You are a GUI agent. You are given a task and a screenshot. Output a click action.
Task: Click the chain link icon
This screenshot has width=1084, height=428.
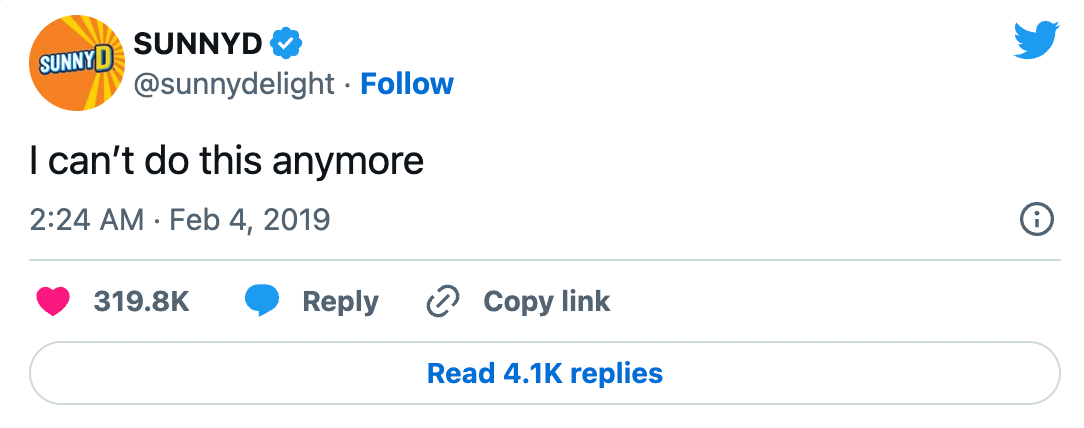click(x=441, y=301)
